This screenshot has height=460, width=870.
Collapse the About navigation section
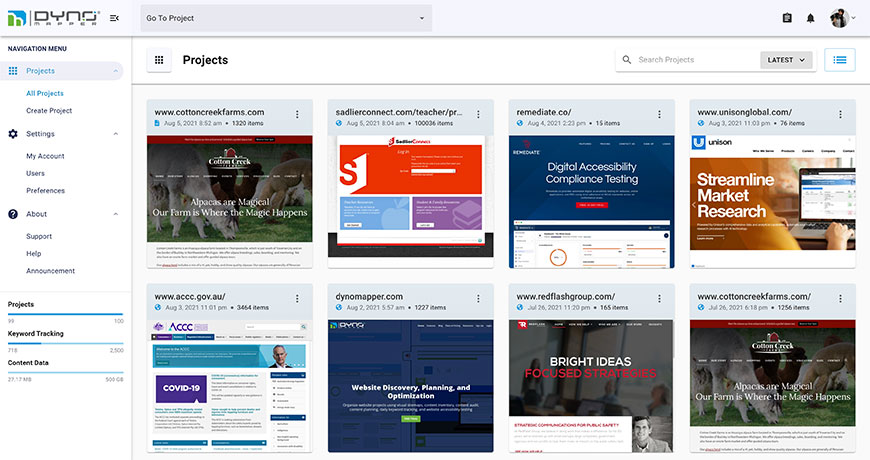click(x=115, y=214)
